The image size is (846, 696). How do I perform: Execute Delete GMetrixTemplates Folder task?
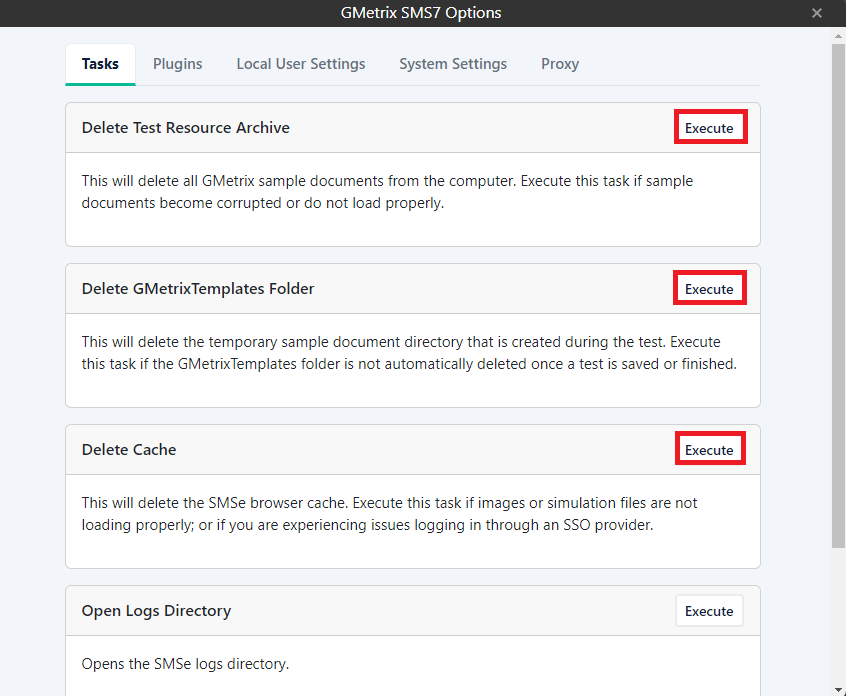tap(709, 288)
